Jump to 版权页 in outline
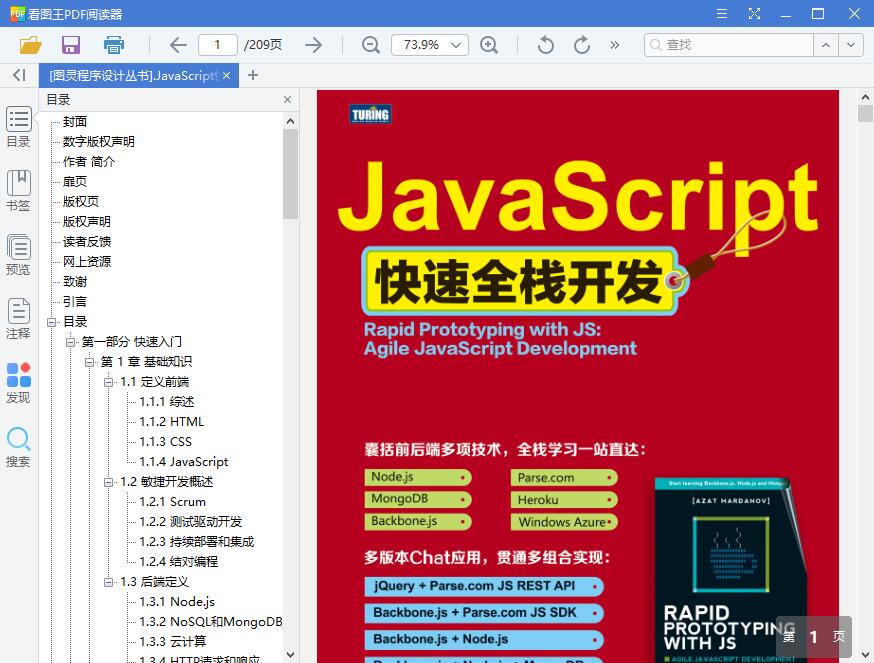 (81, 201)
